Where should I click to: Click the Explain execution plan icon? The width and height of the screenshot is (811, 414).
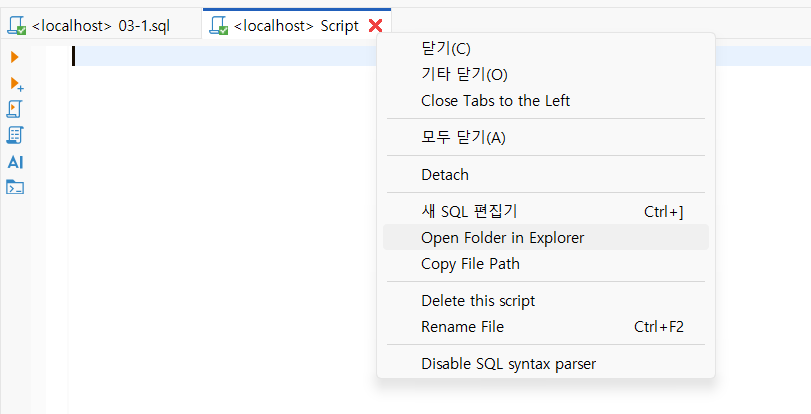point(15,134)
